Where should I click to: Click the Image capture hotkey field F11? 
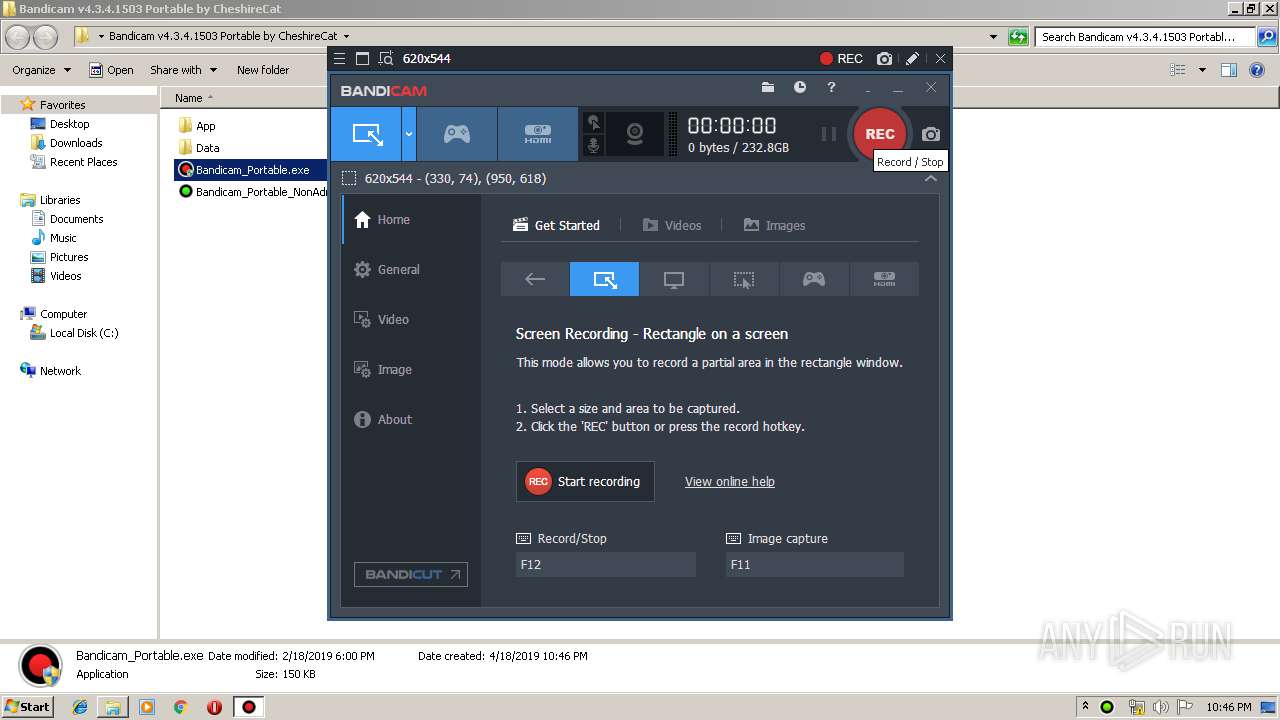click(x=815, y=564)
